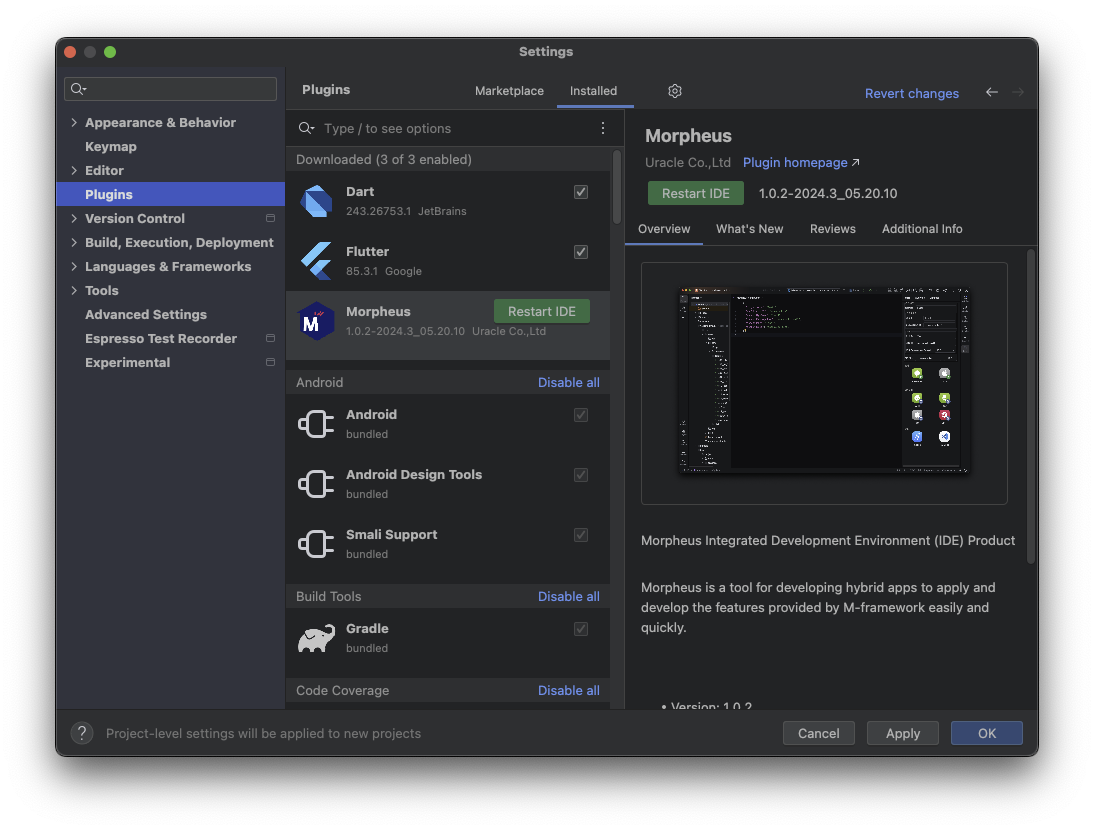Expand the Appearance & Behavior section

click(x=74, y=122)
